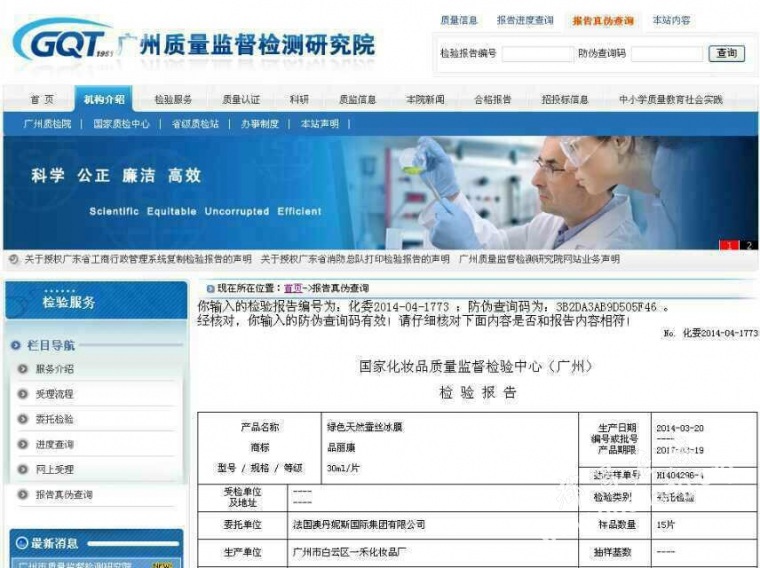Open 质监信息 navigation item
The height and width of the screenshot is (568, 760).
pos(357,99)
